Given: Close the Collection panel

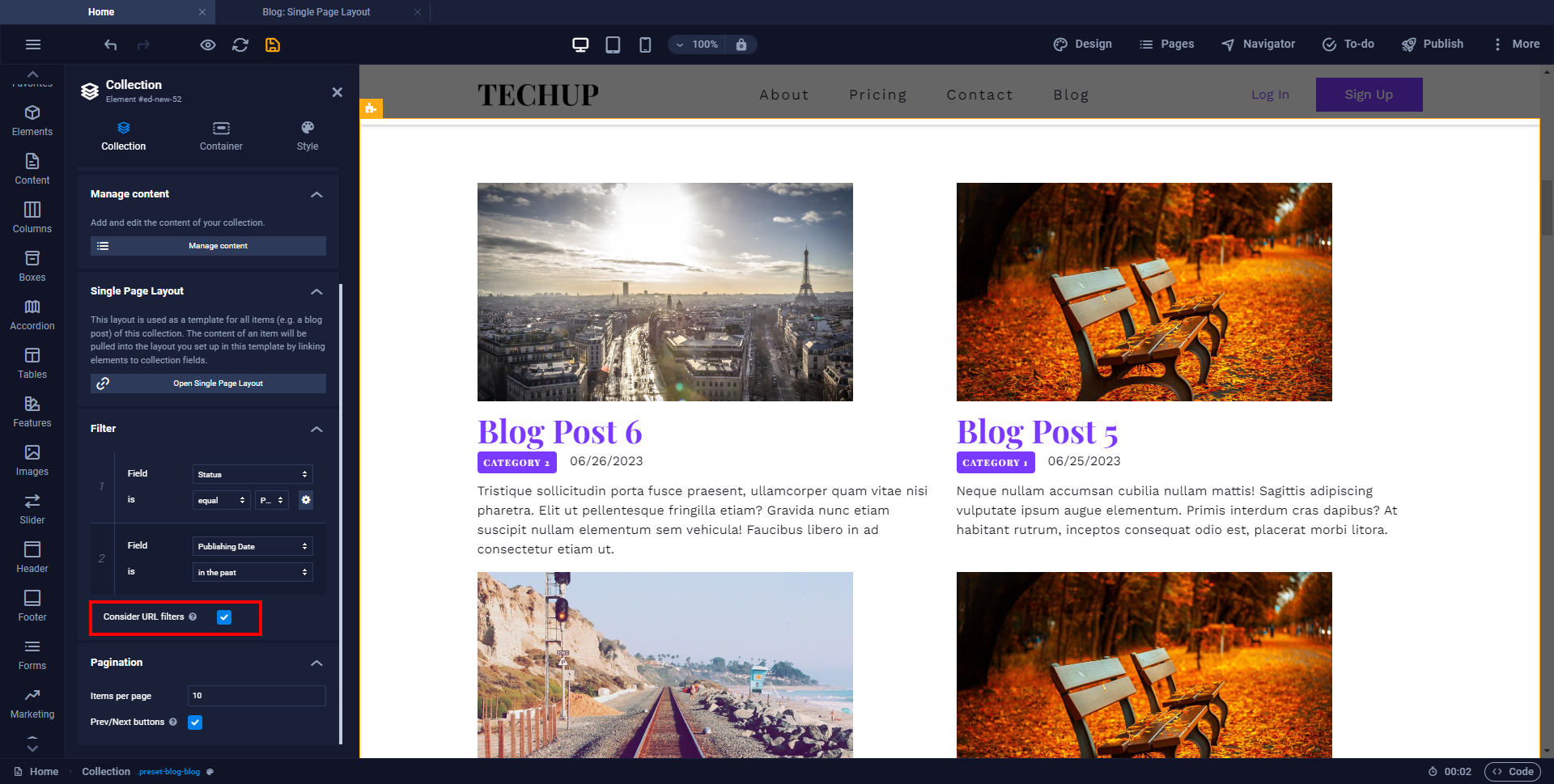Looking at the screenshot, I should pos(338,92).
